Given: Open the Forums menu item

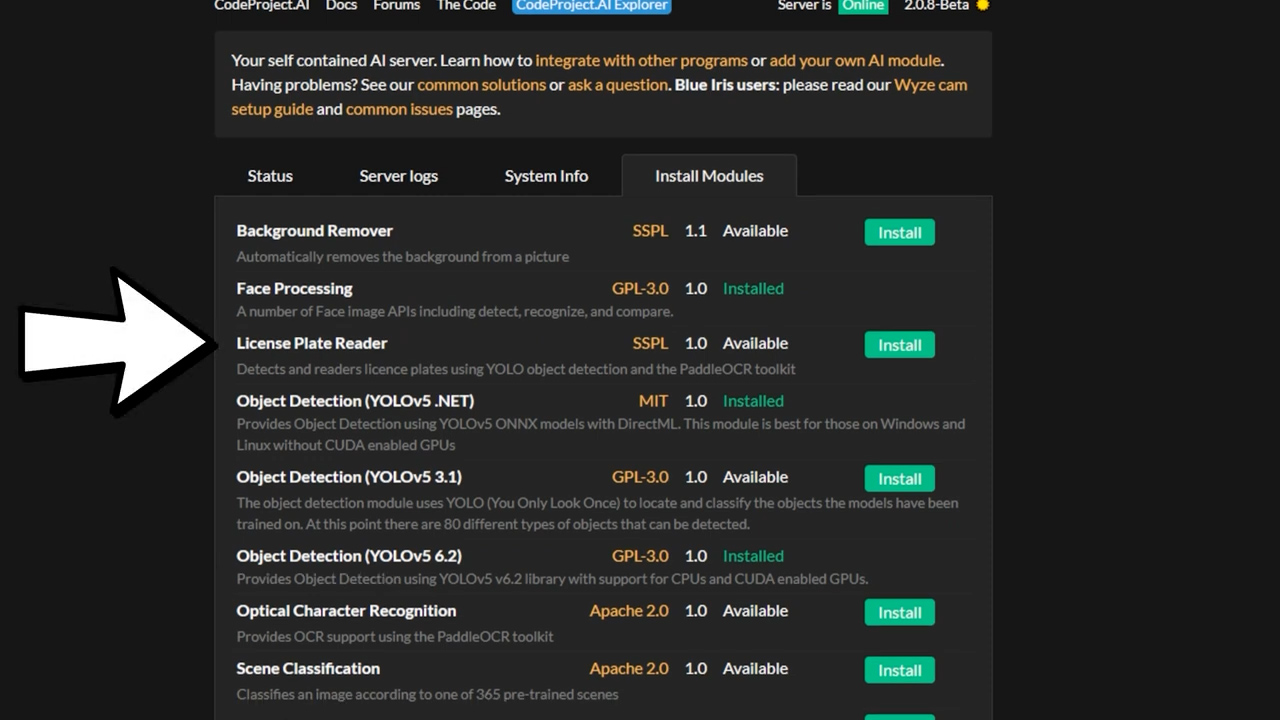Looking at the screenshot, I should [x=396, y=5].
